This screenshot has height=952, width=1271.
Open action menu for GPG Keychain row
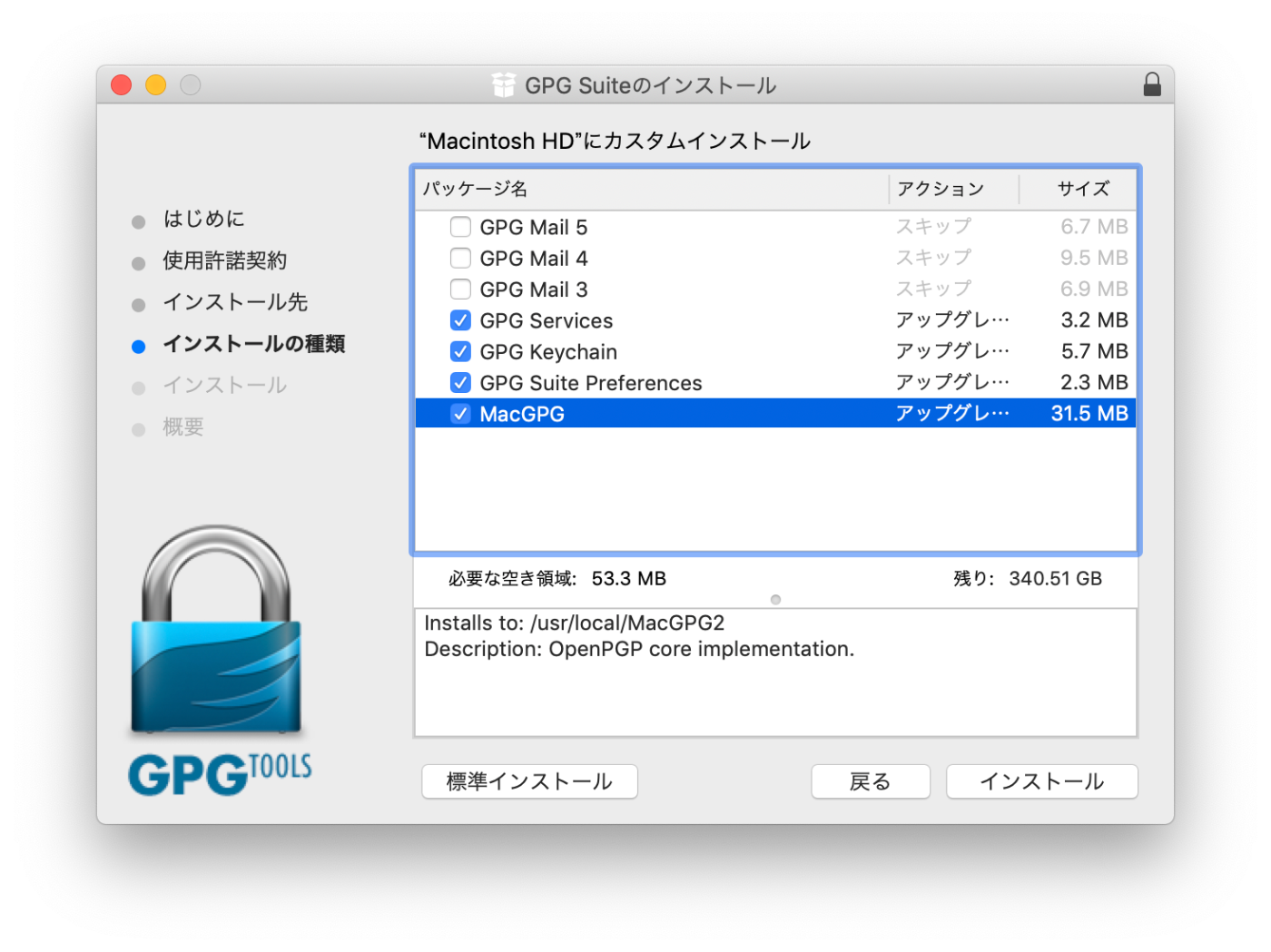coord(952,351)
